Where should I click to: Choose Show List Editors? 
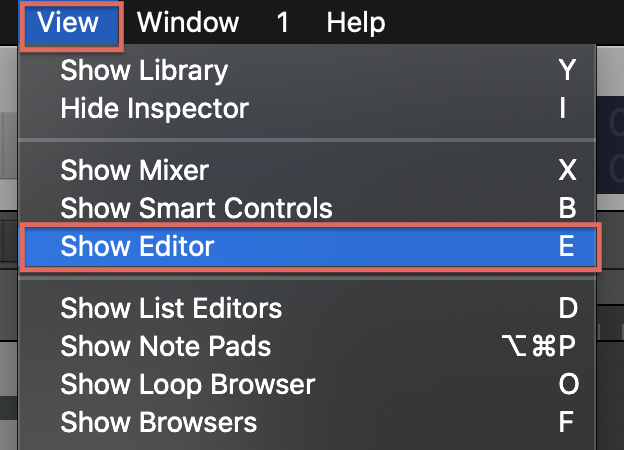171,307
